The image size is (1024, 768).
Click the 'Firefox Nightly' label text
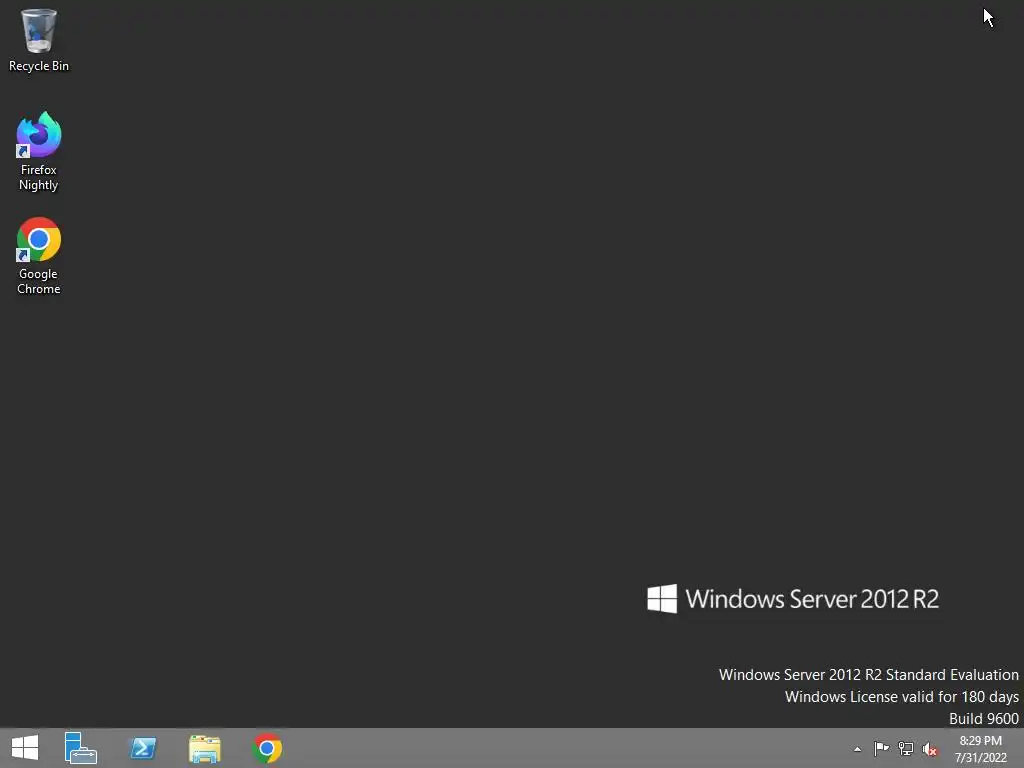pyautogui.click(x=39, y=177)
